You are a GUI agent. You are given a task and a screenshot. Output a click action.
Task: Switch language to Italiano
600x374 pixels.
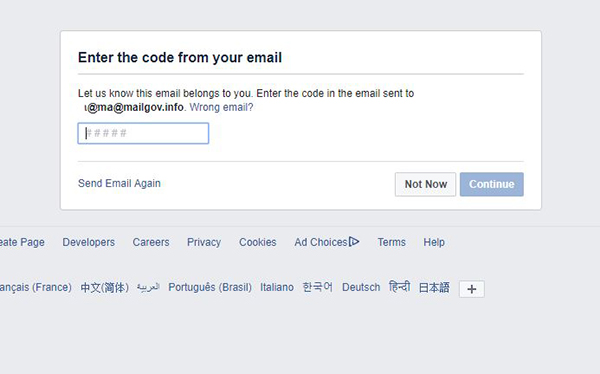coord(277,287)
